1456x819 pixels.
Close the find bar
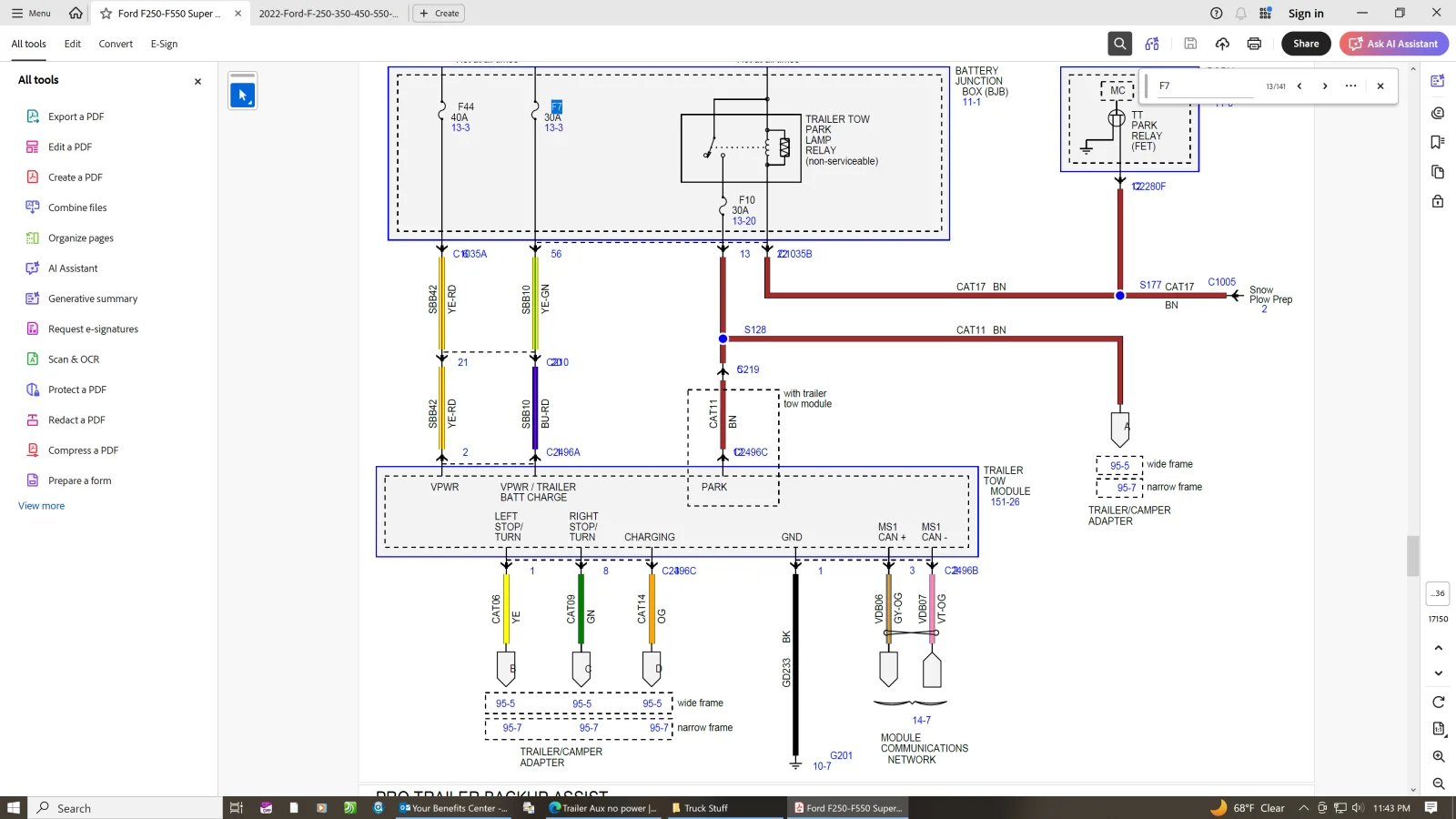click(1380, 86)
